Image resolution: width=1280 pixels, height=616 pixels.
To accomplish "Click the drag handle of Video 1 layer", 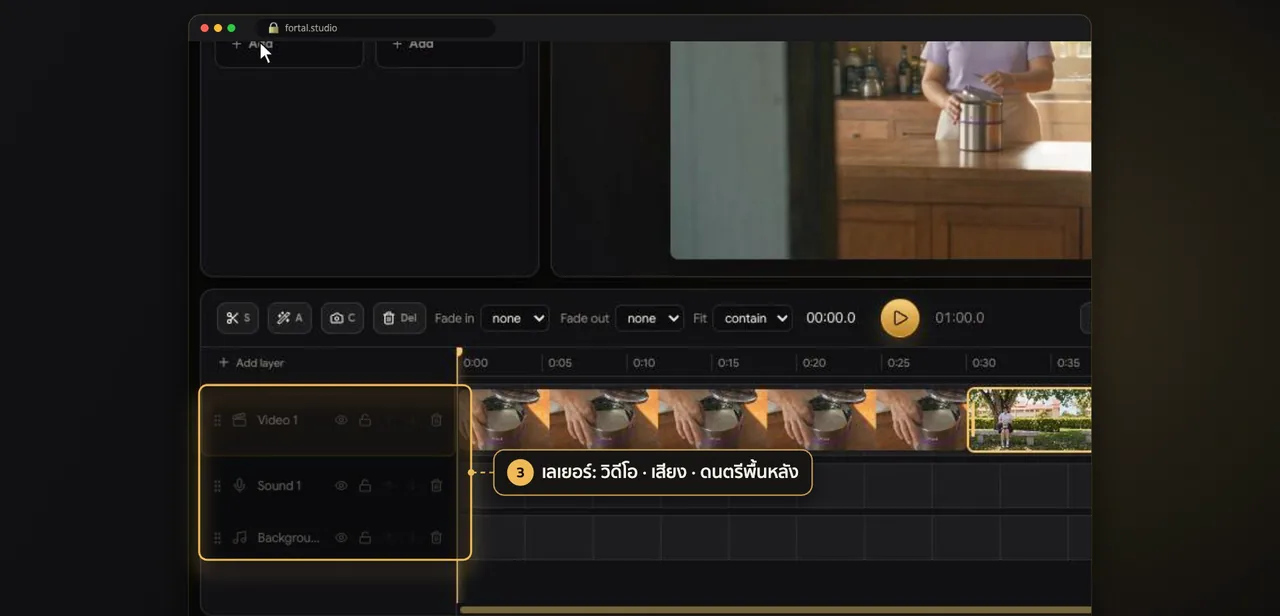I will click(x=217, y=420).
